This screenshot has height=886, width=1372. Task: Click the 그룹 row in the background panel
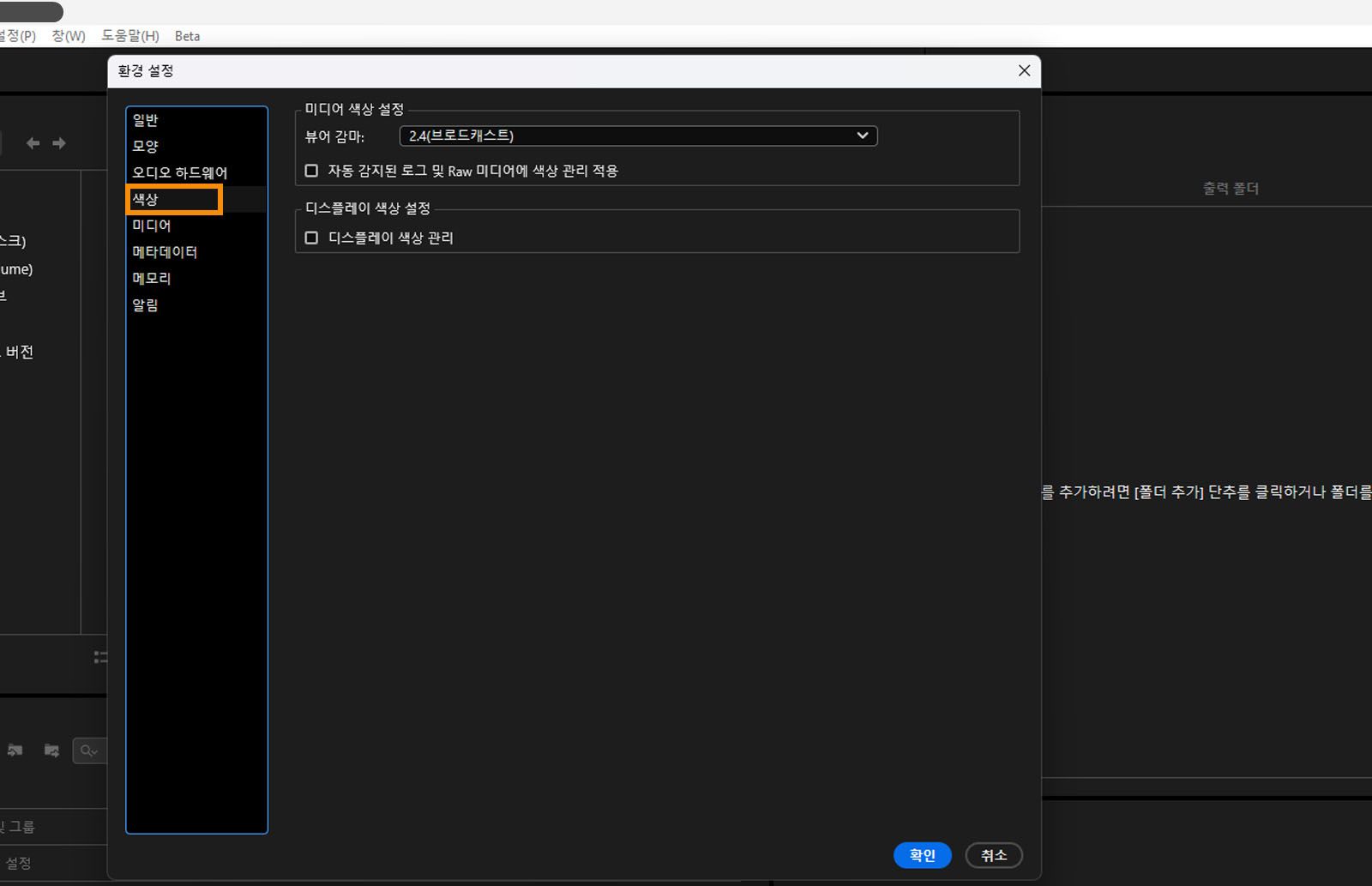point(53,827)
